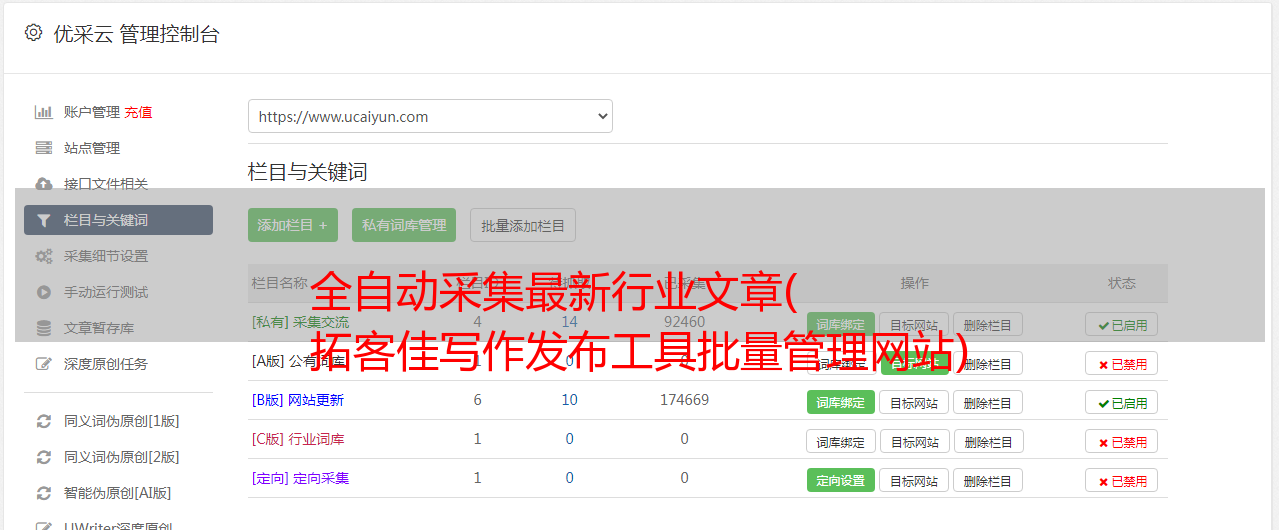Screen dimensions: 1279x530
Task: Click 目标网站 in the 网站更新 row
Action: [914, 403]
